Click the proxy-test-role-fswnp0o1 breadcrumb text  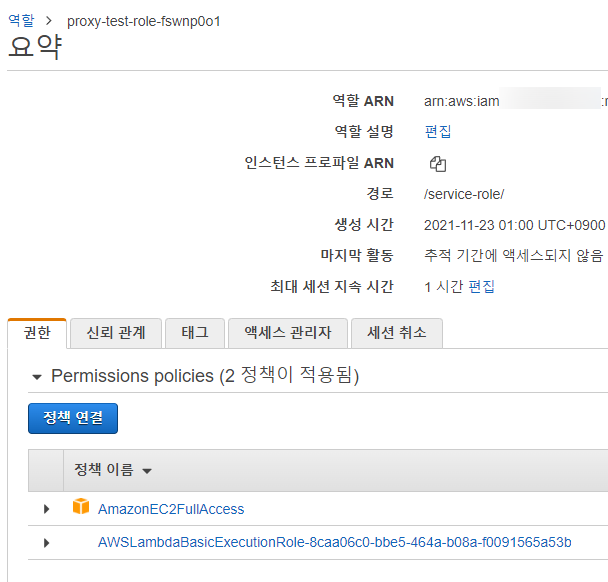(144, 21)
